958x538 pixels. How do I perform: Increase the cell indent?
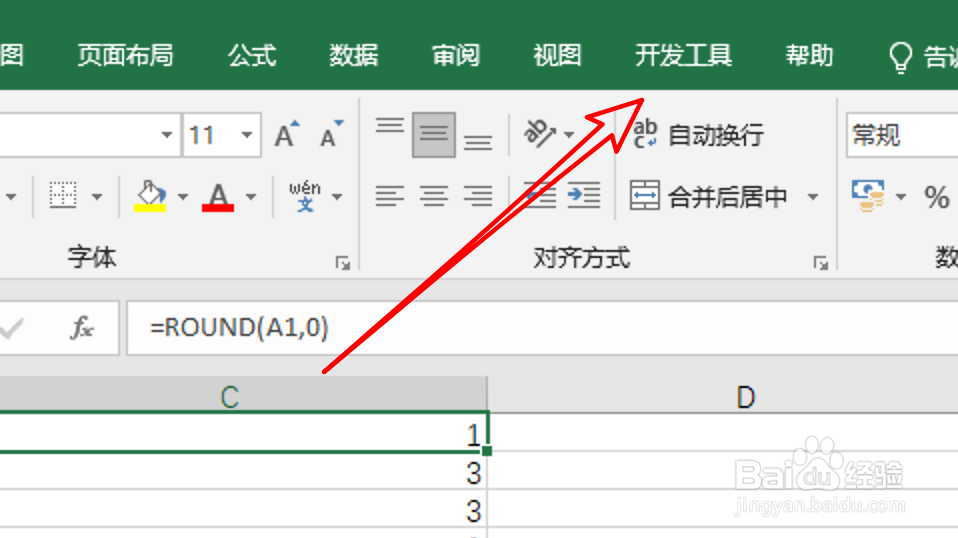[583, 196]
